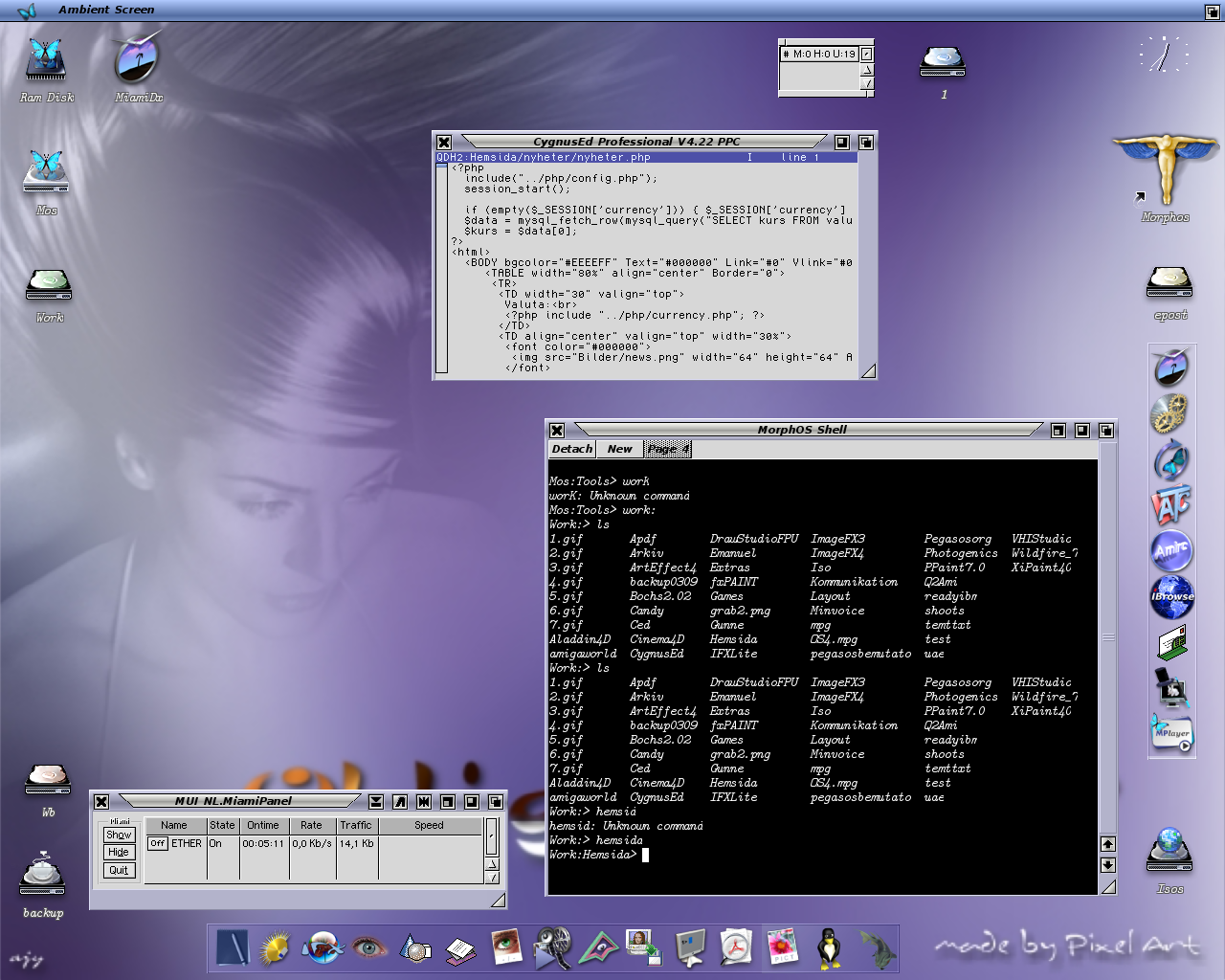Click Detach in MorphOS Shell
Image resolution: width=1225 pixels, height=980 pixels.
[572, 449]
